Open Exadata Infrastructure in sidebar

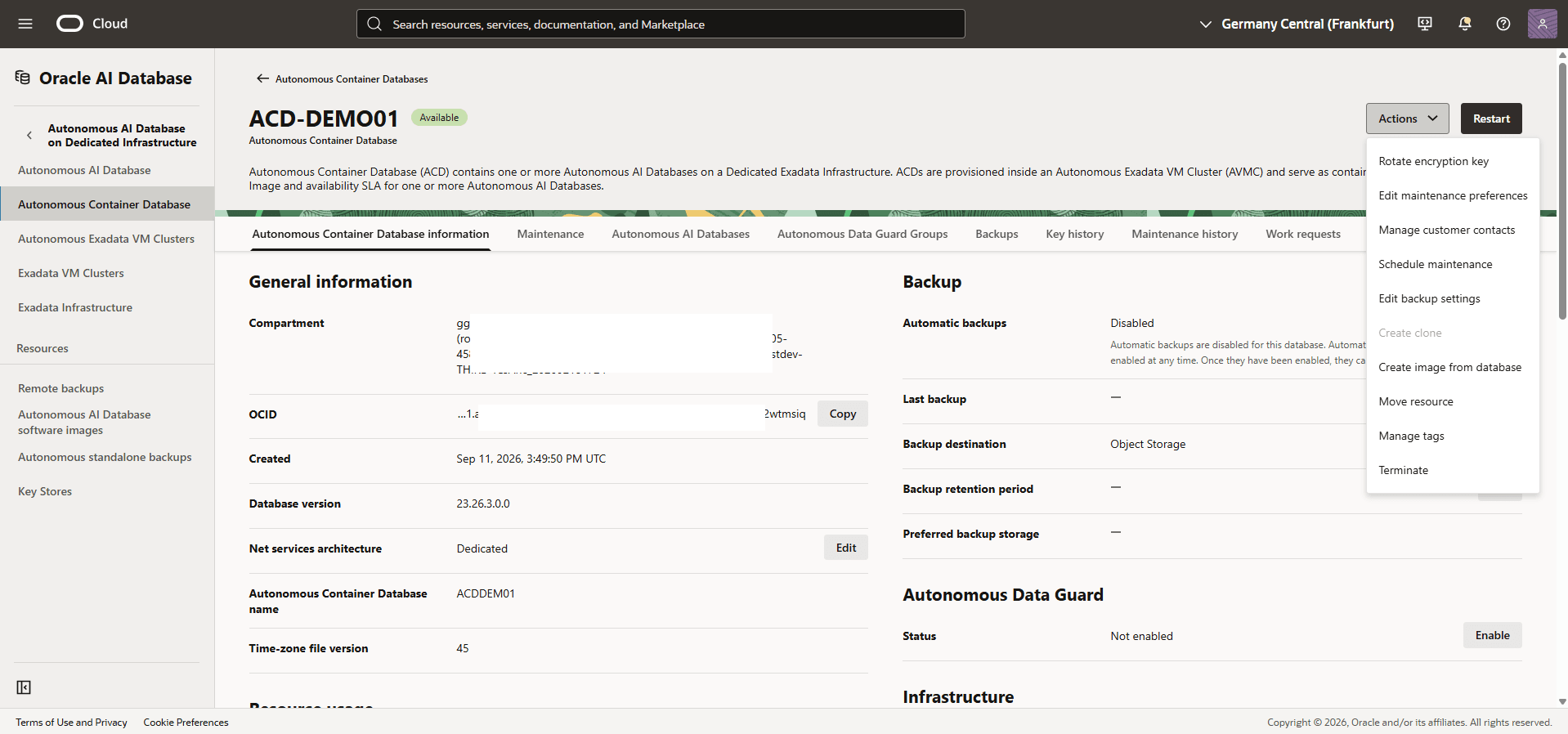click(75, 307)
